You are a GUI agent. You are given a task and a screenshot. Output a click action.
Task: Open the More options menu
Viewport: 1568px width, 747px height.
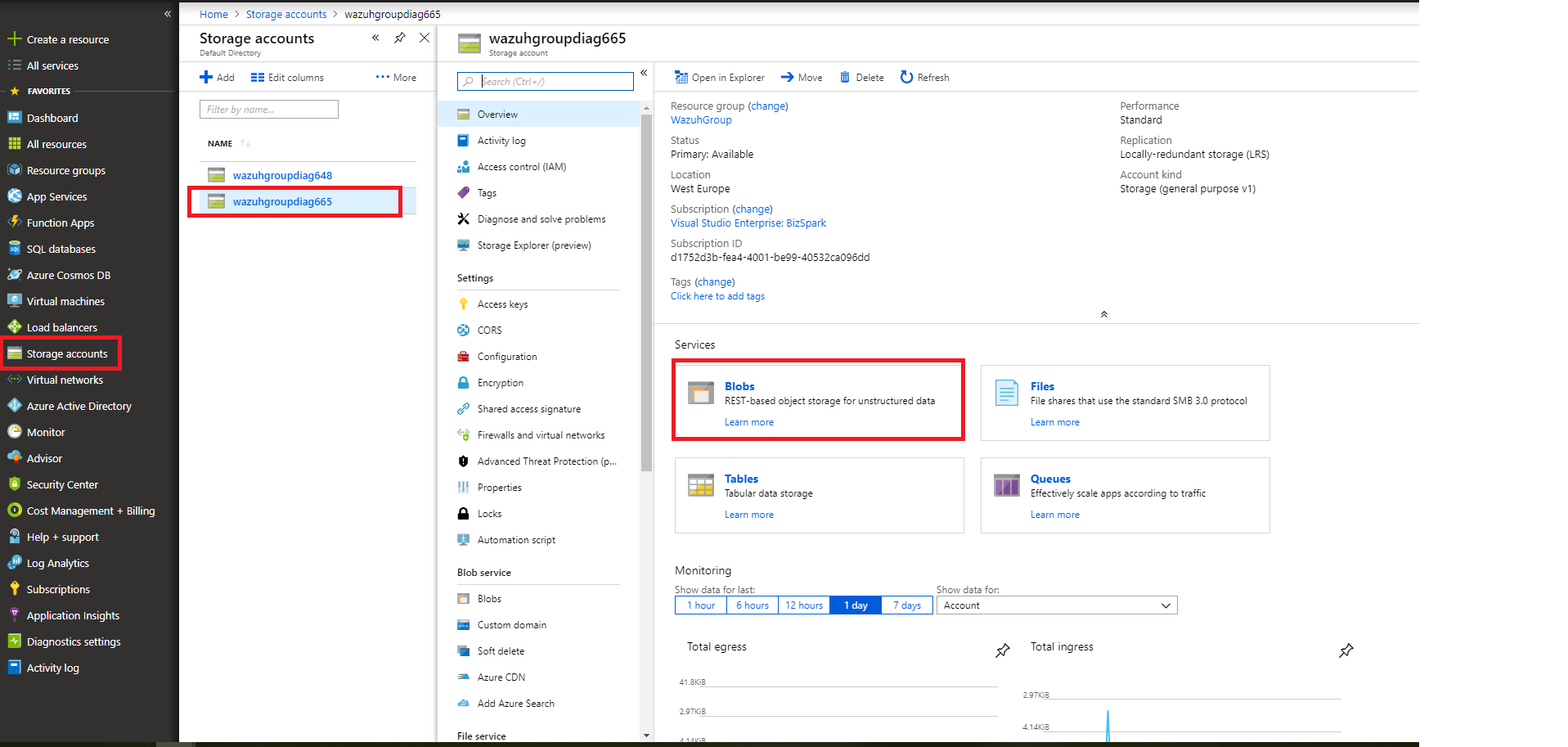tap(396, 78)
